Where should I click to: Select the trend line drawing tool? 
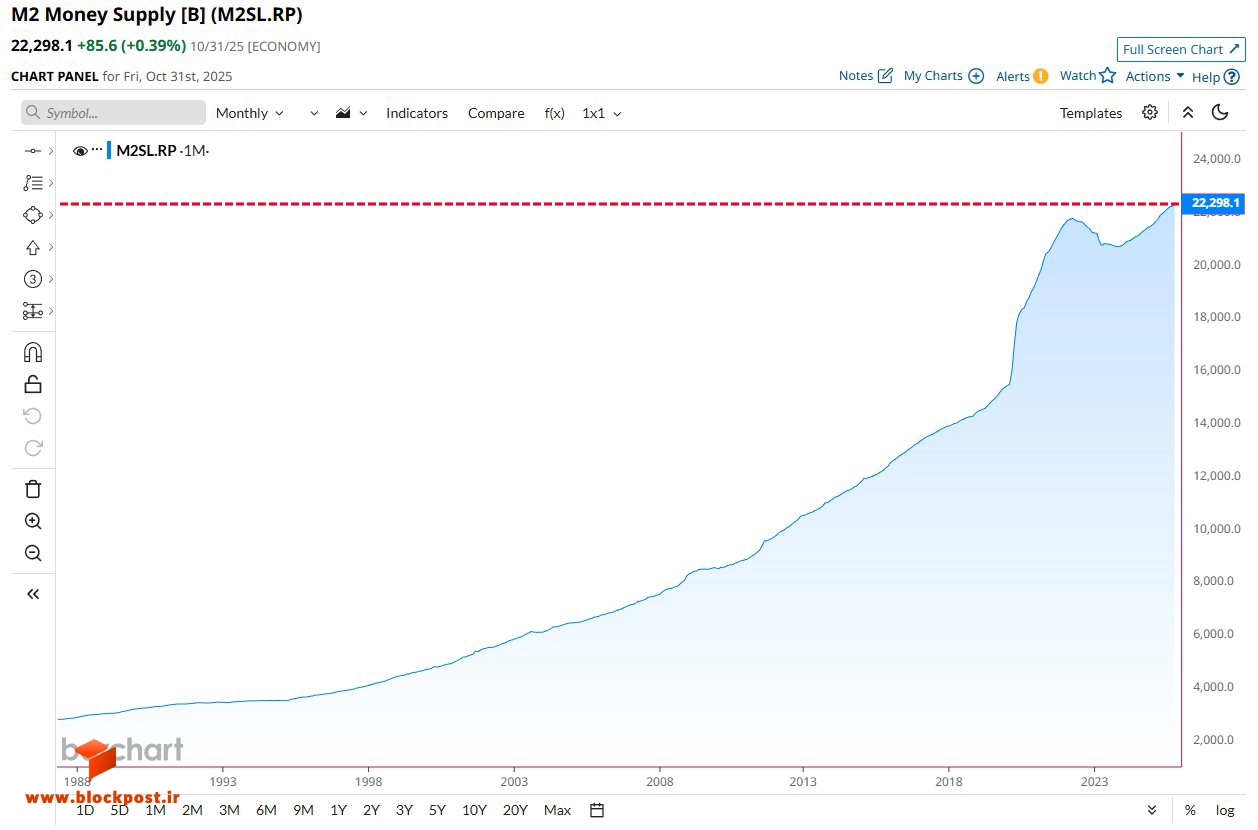click(32, 151)
